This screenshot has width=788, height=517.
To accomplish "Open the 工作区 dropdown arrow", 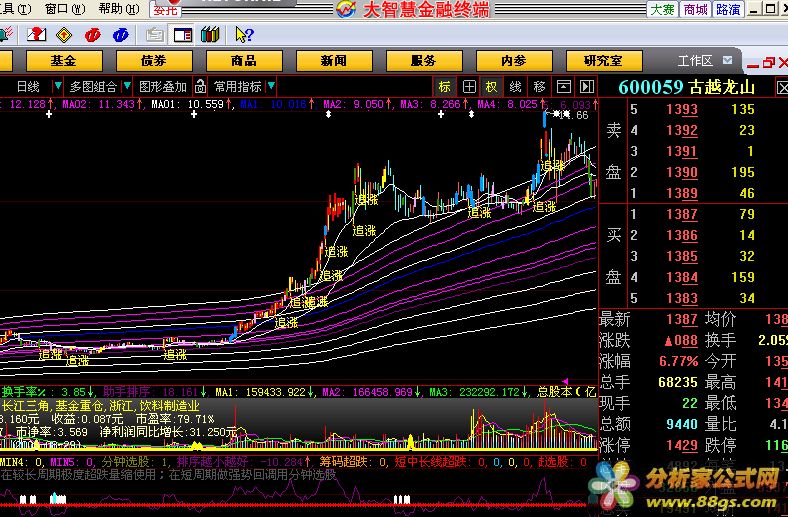I will pyautogui.click(x=727, y=60).
